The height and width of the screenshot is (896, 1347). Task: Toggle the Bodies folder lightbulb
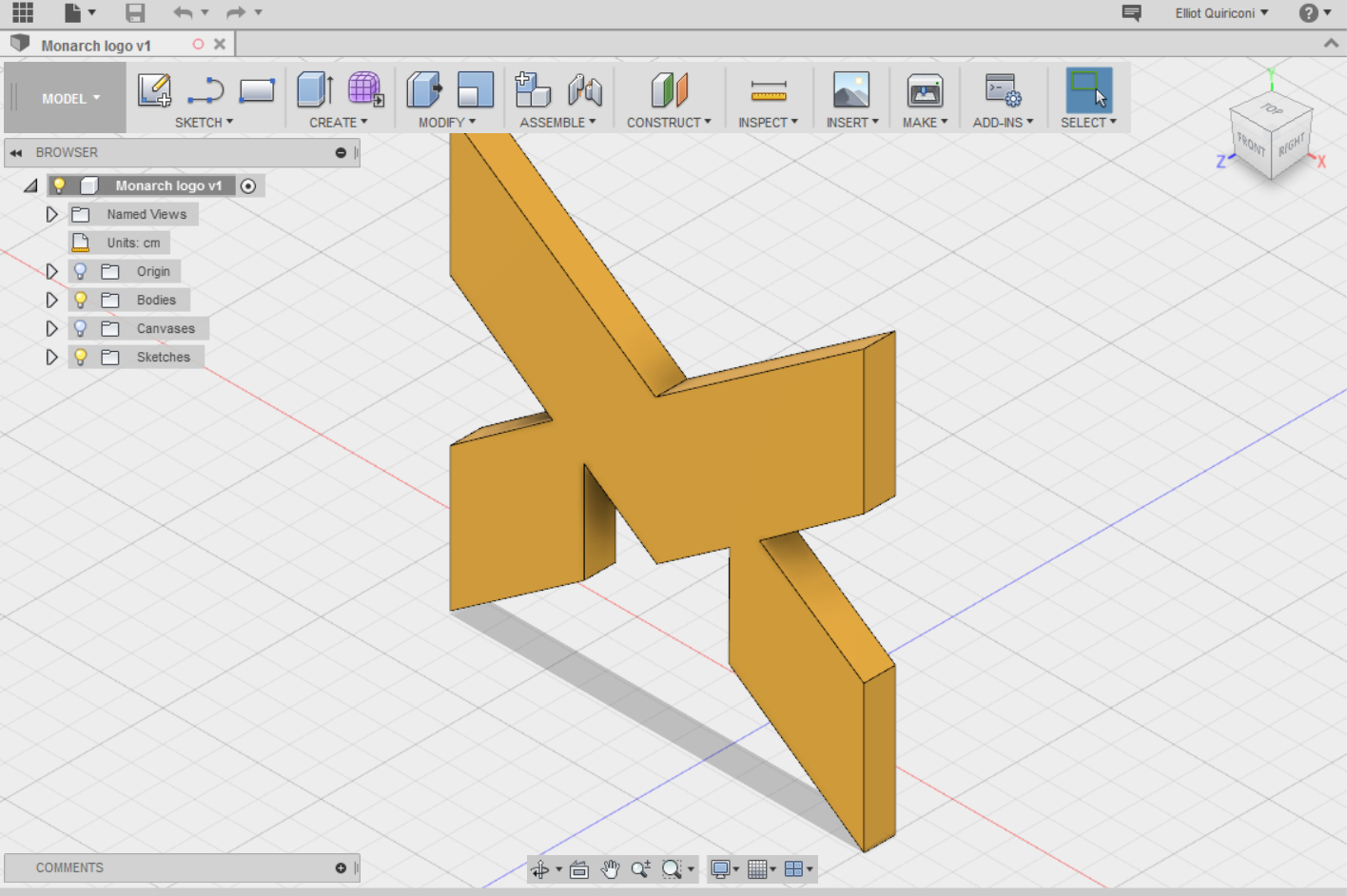(x=81, y=300)
